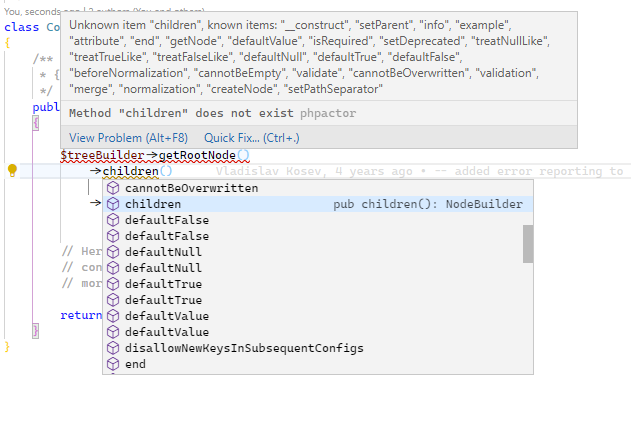Screen dimensions: 631x428
Task: Click 'Method "children" does not exist' message
Action: coord(181,113)
